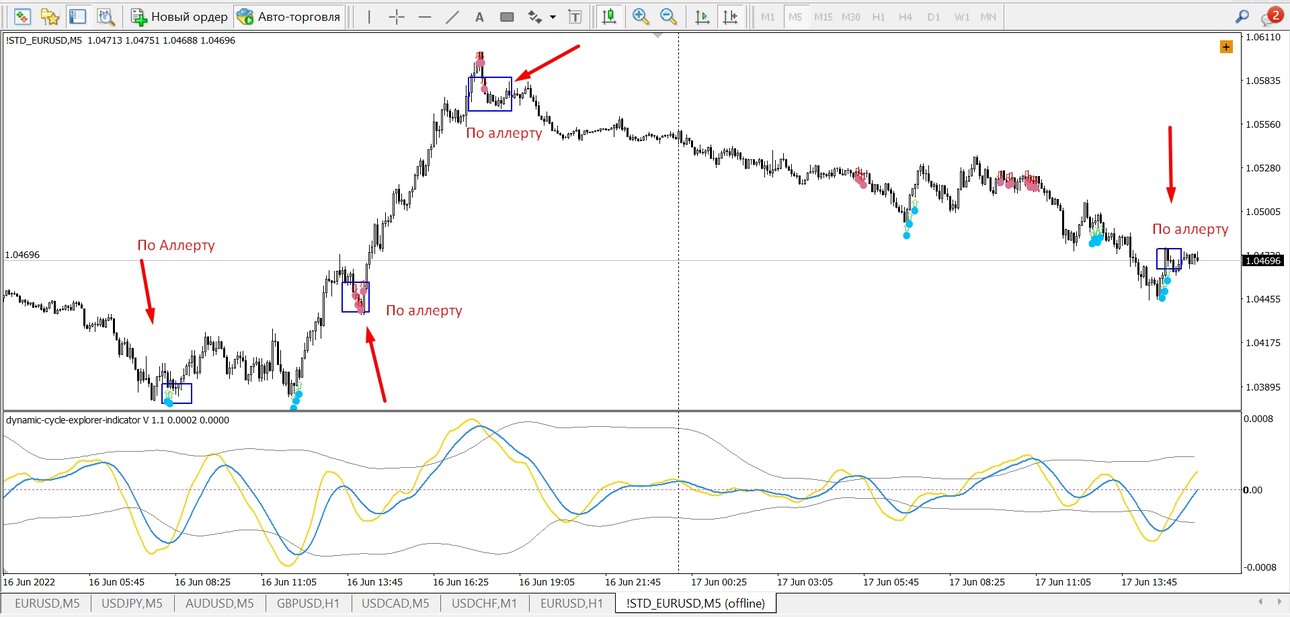
Task: Switch to D1 timeframe
Action: click(933, 17)
